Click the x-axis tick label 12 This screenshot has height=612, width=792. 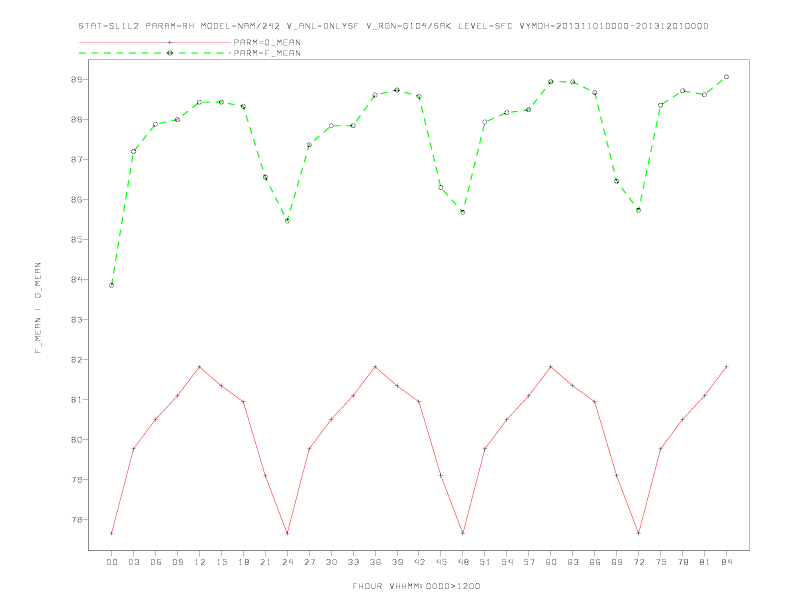(x=200, y=562)
